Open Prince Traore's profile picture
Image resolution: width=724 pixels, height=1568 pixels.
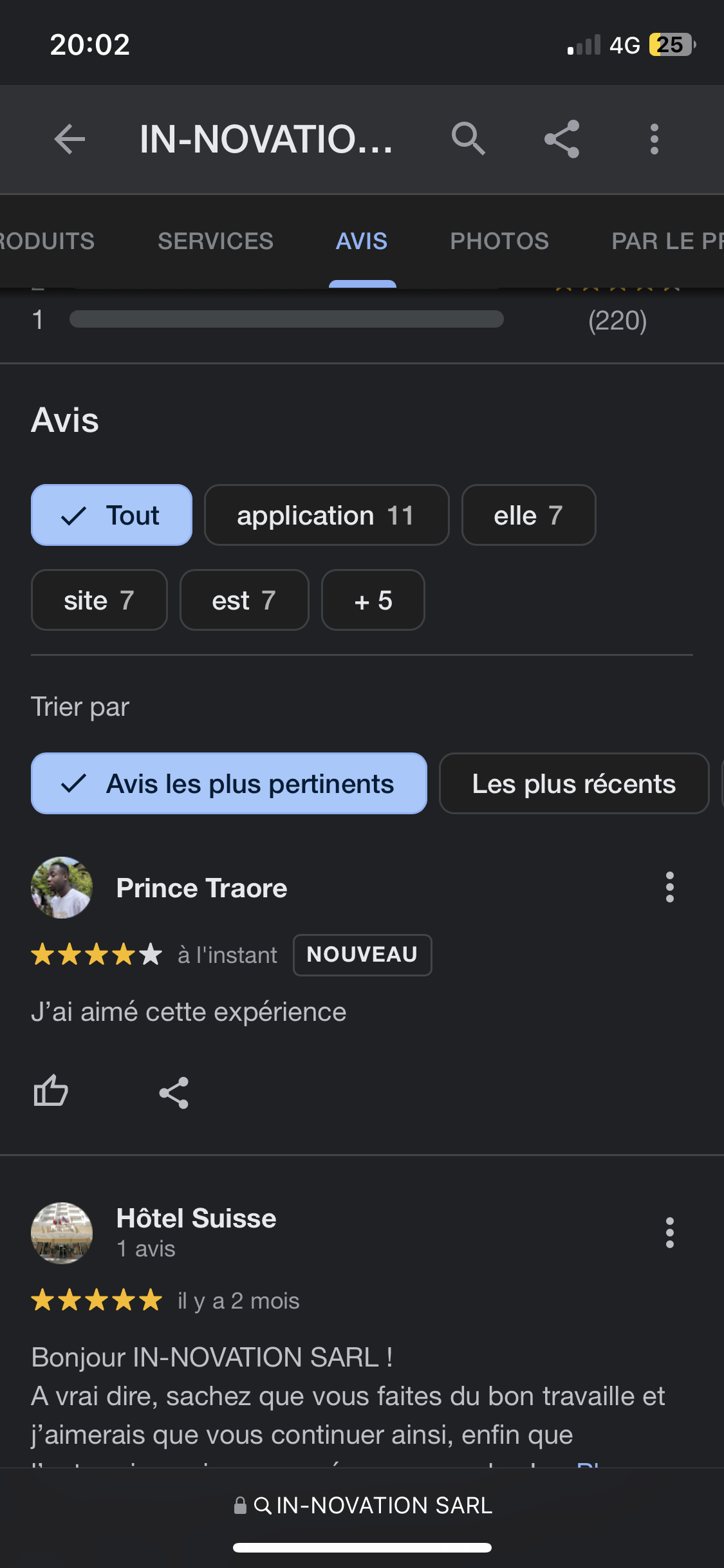62,887
